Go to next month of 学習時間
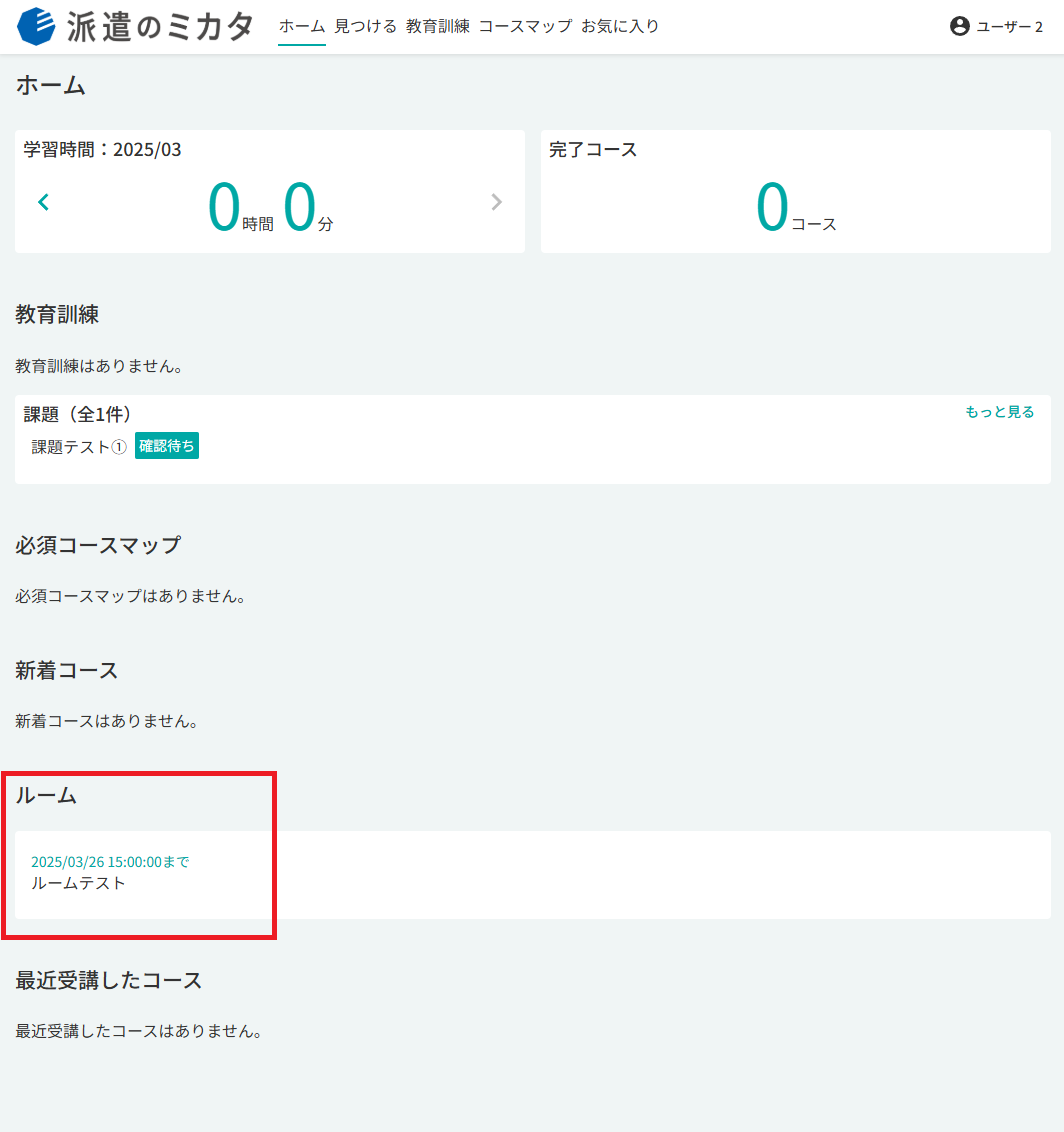Screen dimensions: 1064x1132 497,202
